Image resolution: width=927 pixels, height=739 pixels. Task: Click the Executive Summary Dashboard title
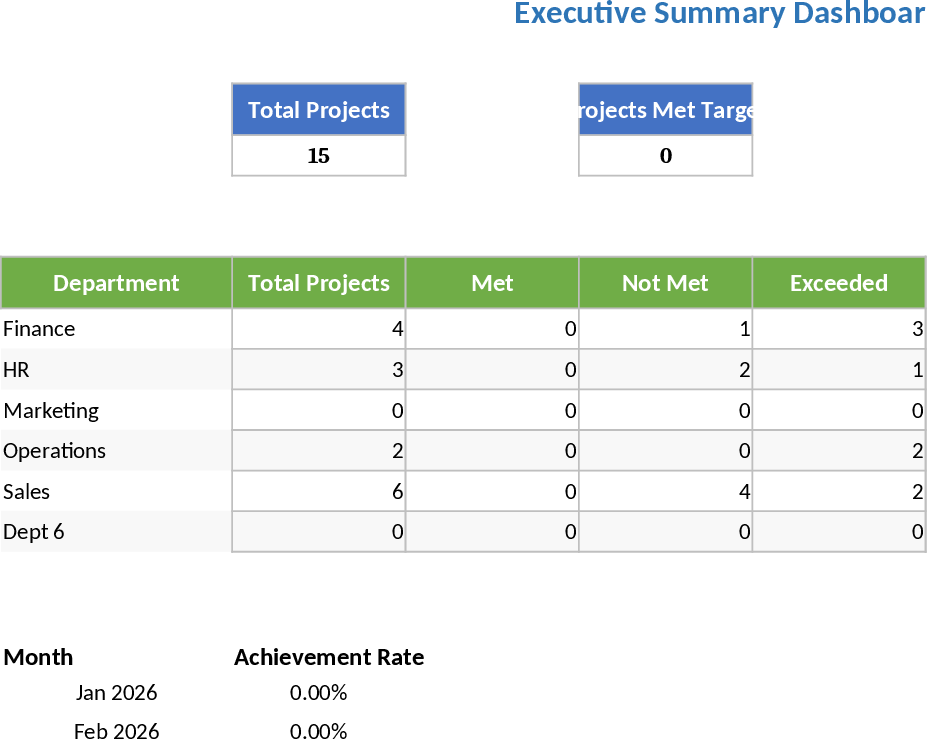tap(719, 14)
